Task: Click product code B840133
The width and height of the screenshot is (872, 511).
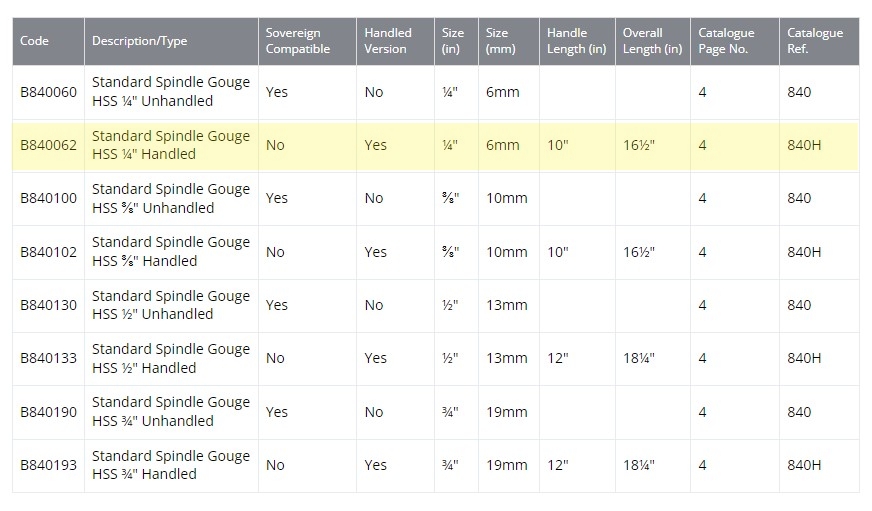Action: tap(48, 358)
